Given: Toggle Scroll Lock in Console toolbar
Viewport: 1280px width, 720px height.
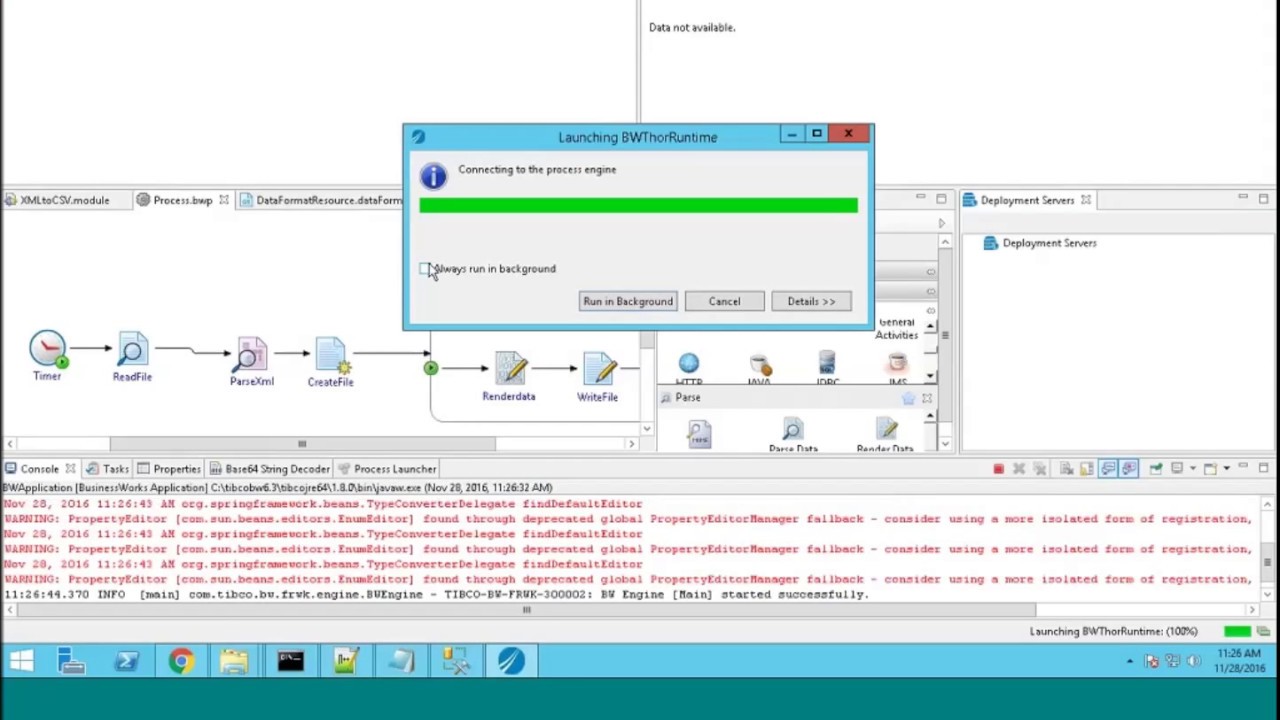Looking at the screenshot, I should [x=1087, y=469].
